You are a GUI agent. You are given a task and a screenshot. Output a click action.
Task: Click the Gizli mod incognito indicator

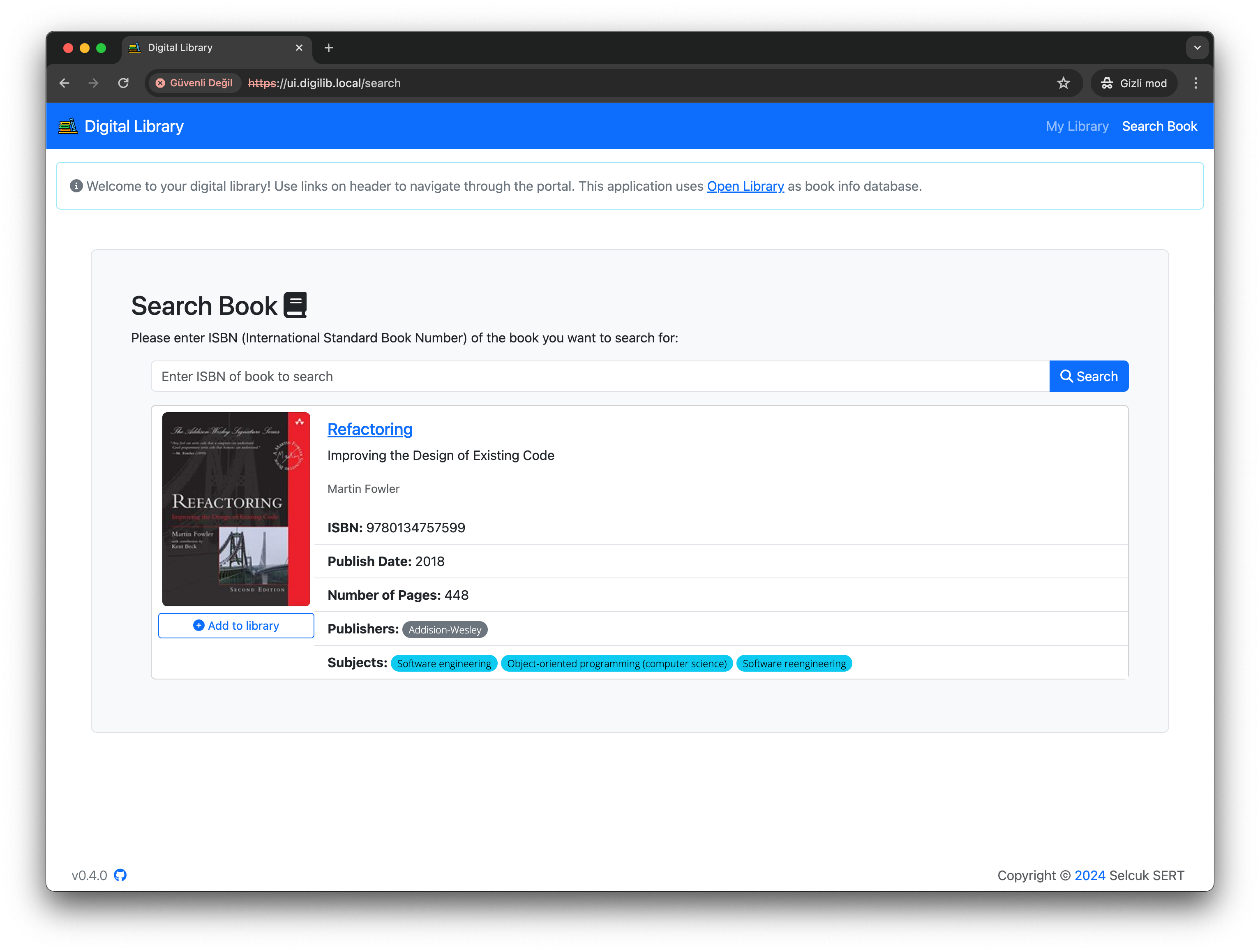pyautogui.click(x=1133, y=83)
